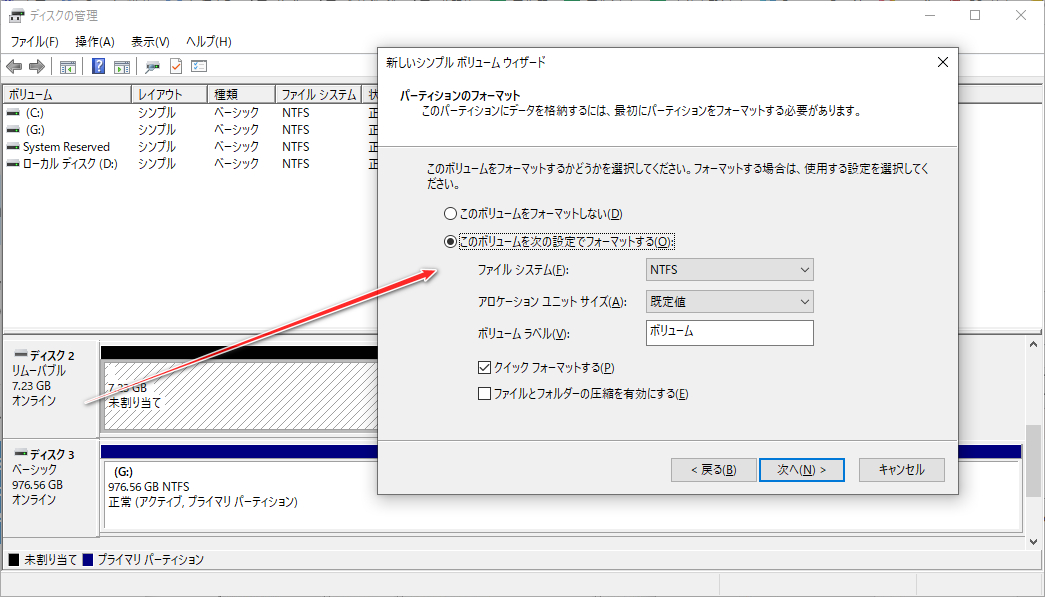Screen dimensions: 1045x597
Task: Click the Disk Management title bar app icon
Action: click(x=16, y=15)
